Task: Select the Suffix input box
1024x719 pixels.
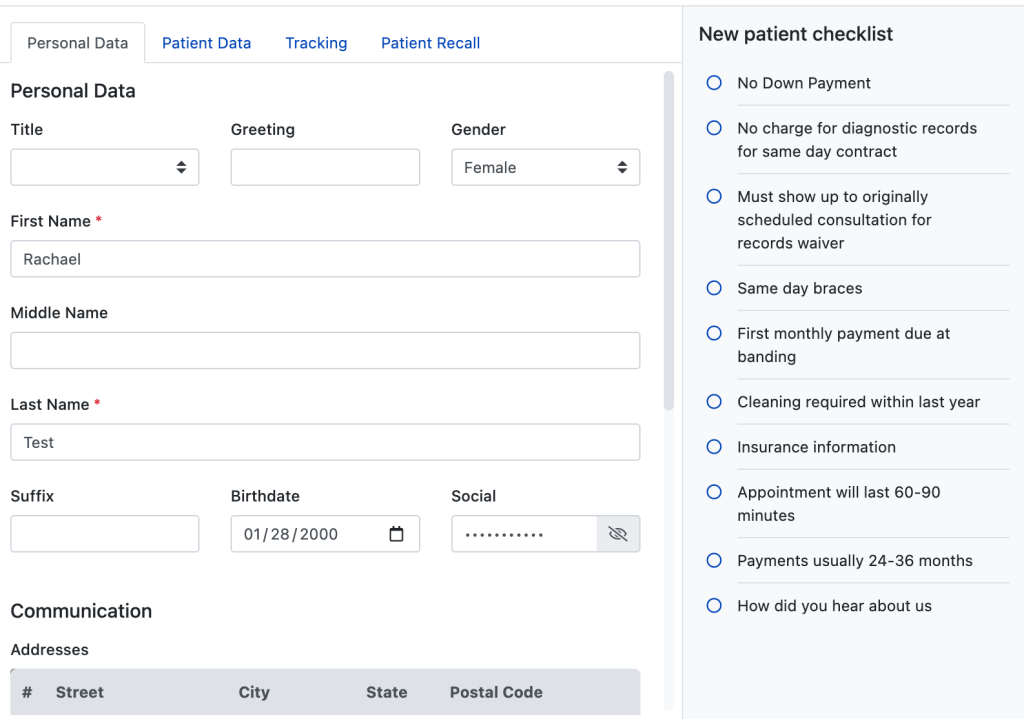Action: [105, 534]
